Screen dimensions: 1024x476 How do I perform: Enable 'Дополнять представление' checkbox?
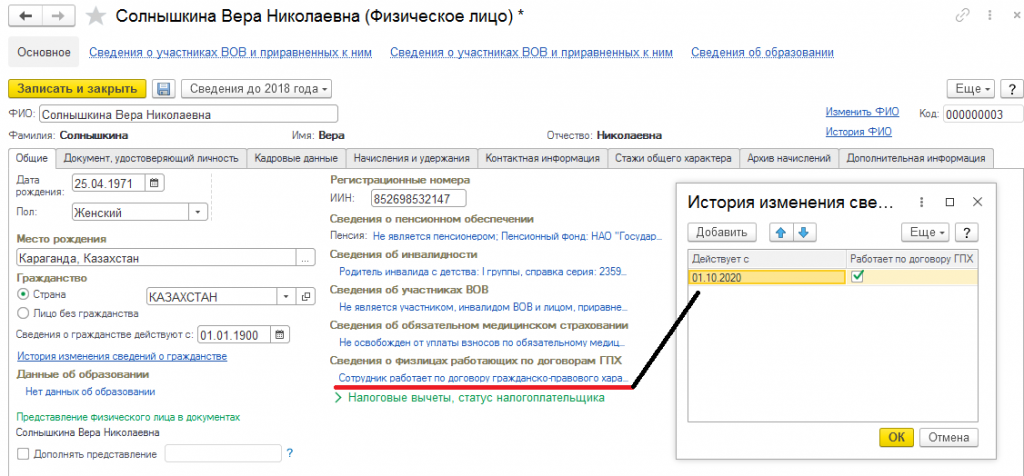click(x=23, y=455)
